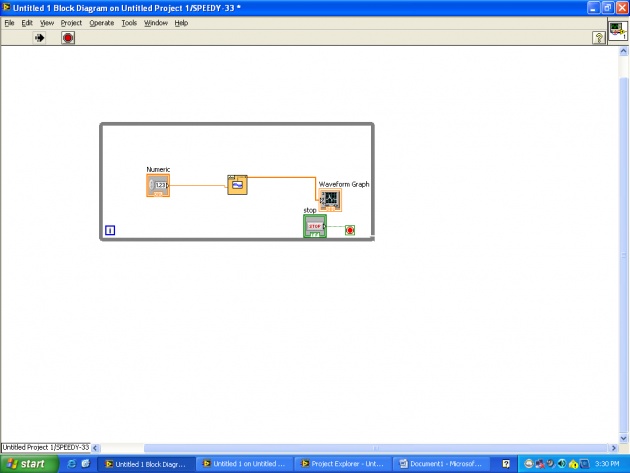Click the vertical scrollbar up arrow
Viewport: 630px width, 473px height.
pos(624,51)
